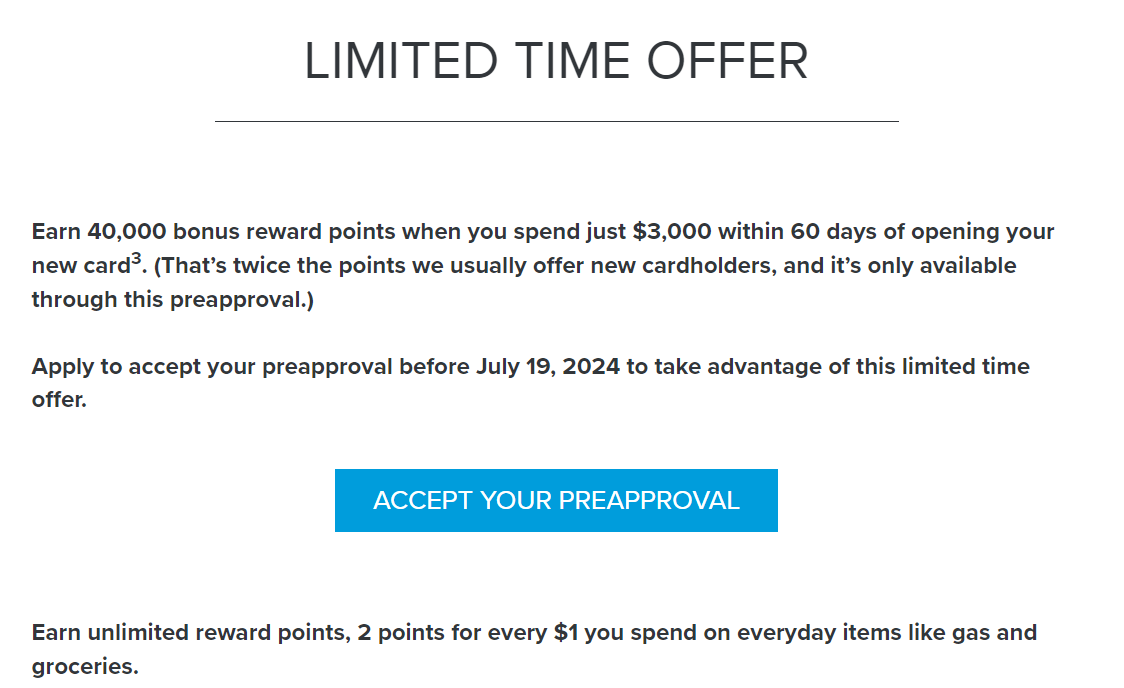Click 'through this preapproval.)' closing text
The height and width of the screenshot is (688, 1124).
click(x=173, y=300)
